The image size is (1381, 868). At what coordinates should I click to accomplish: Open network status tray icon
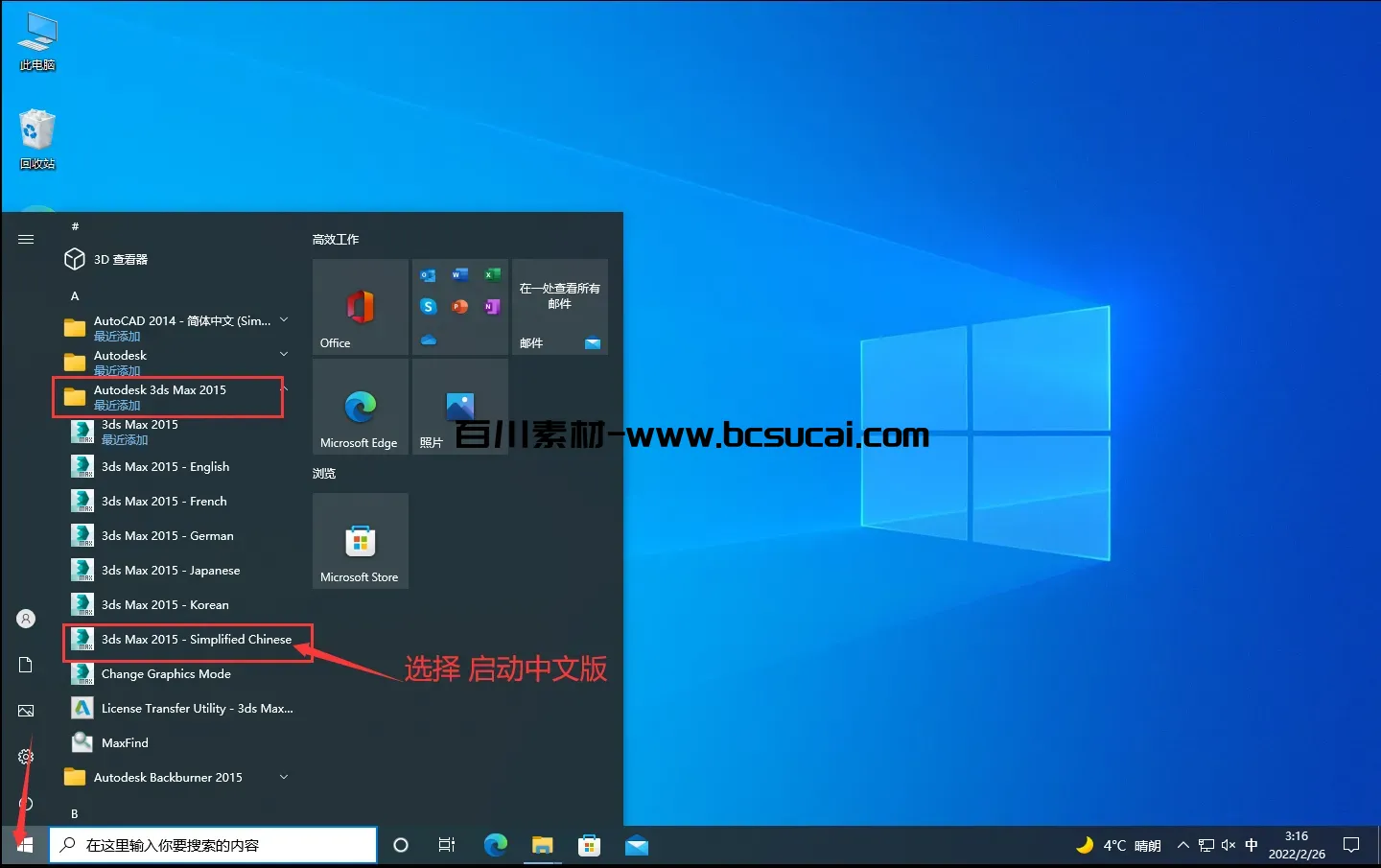(1206, 845)
